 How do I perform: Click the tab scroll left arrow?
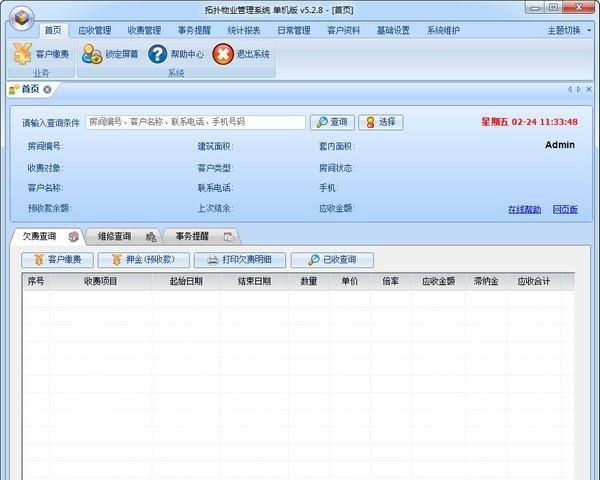click(x=570, y=89)
